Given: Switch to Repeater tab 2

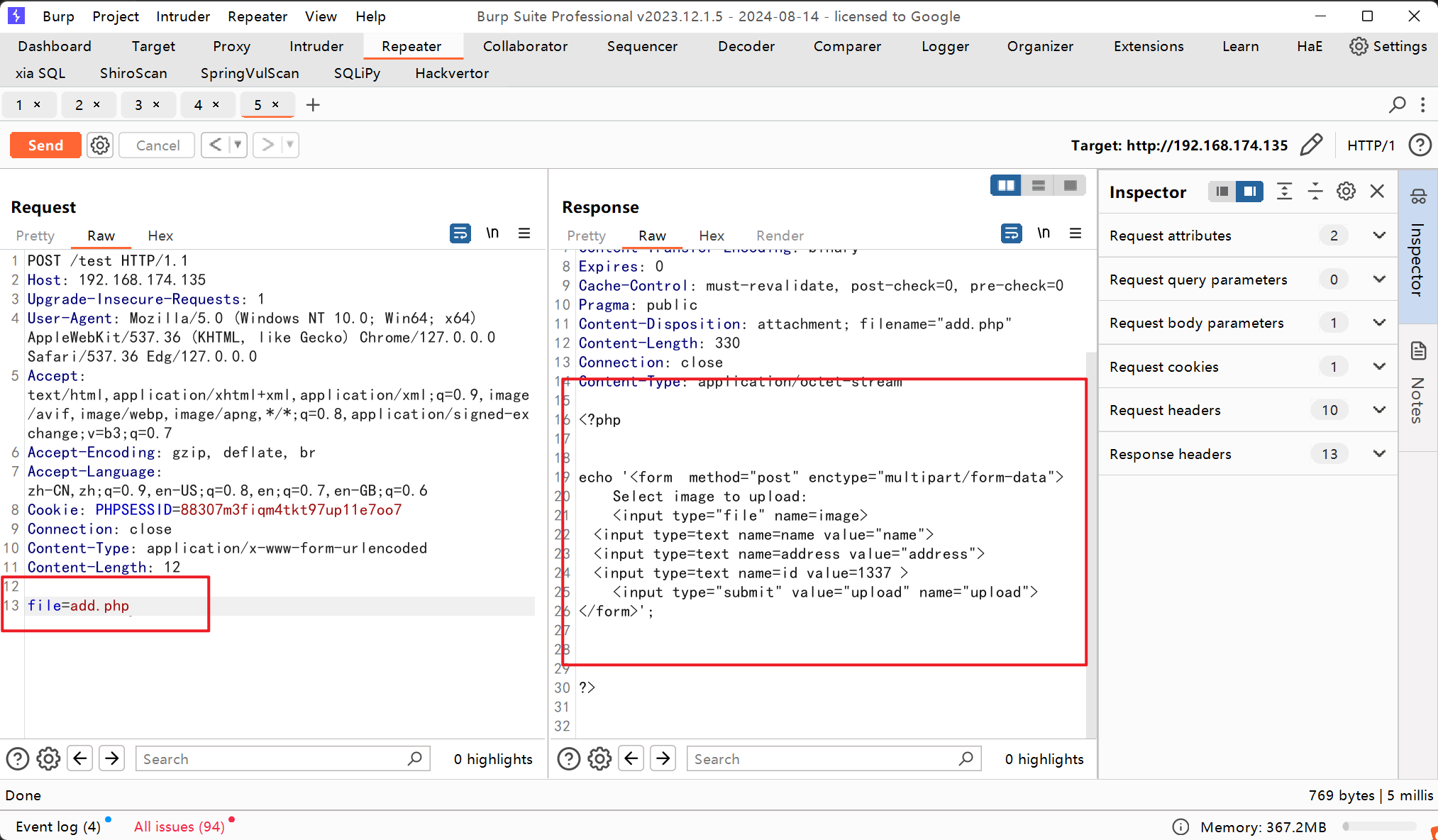Looking at the screenshot, I should [x=79, y=105].
